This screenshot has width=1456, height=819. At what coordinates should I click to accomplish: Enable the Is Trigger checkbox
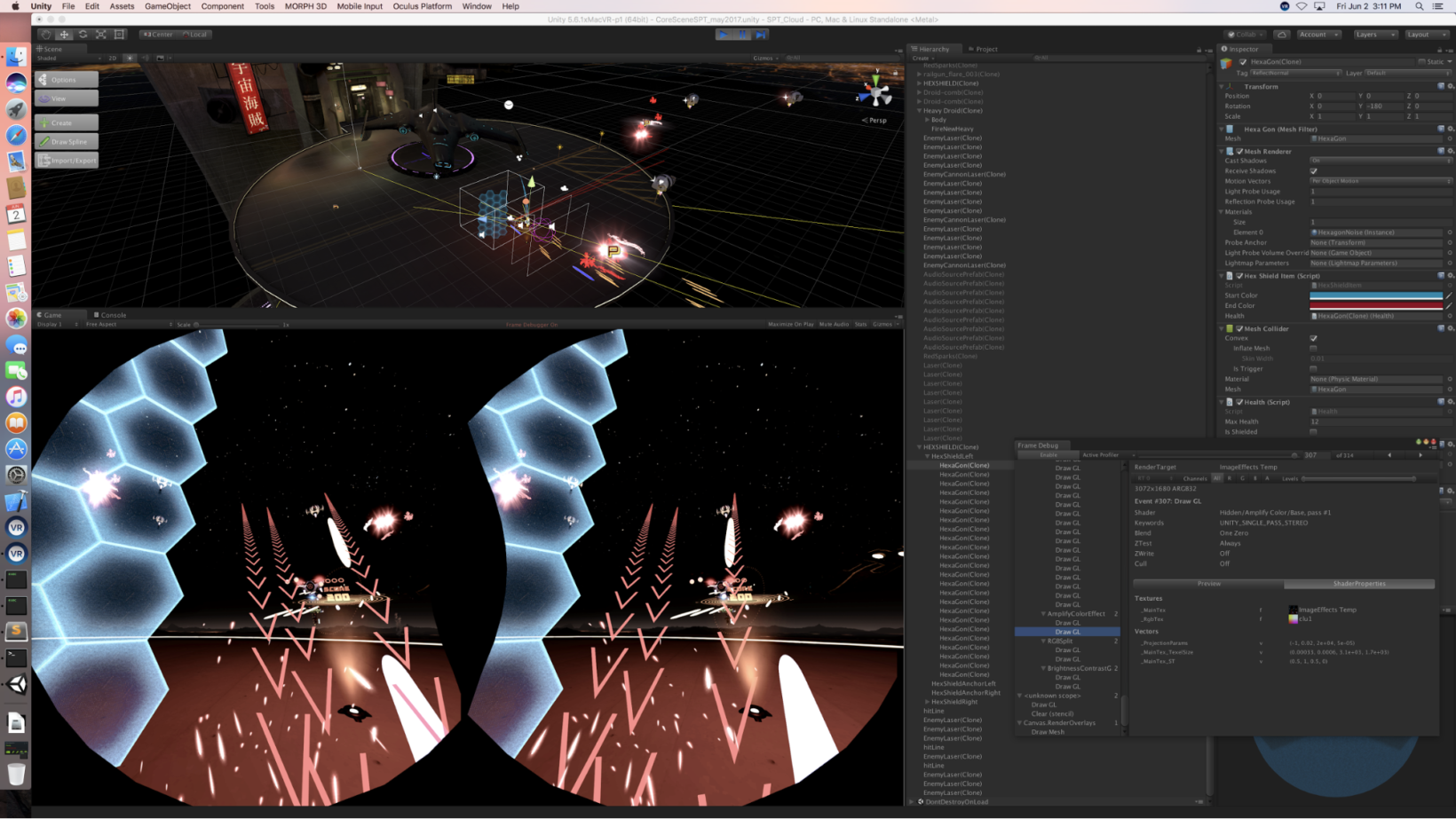tap(1313, 368)
